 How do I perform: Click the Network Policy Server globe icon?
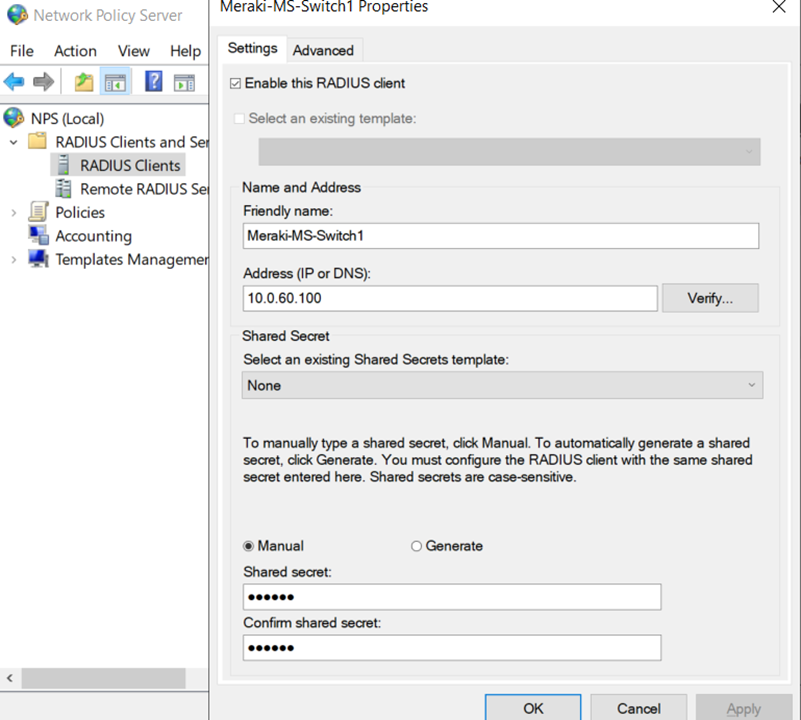17,15
